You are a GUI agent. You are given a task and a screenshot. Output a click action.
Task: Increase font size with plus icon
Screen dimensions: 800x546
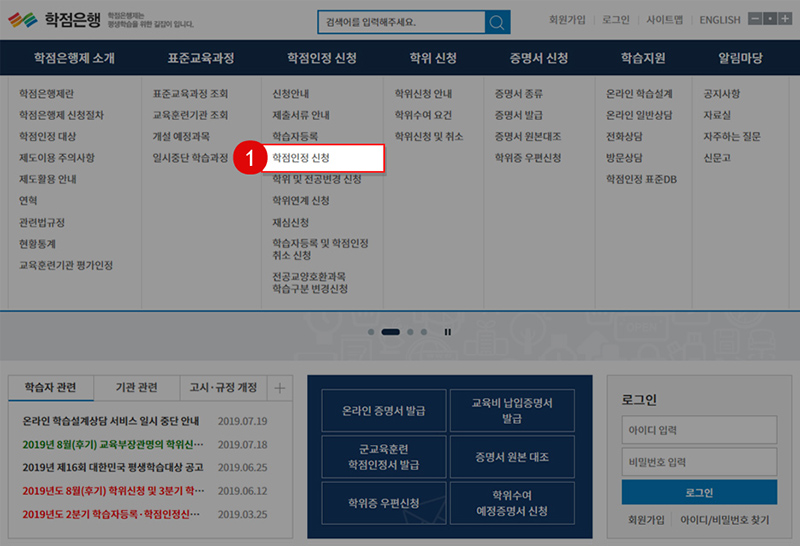tap(783, 20)
